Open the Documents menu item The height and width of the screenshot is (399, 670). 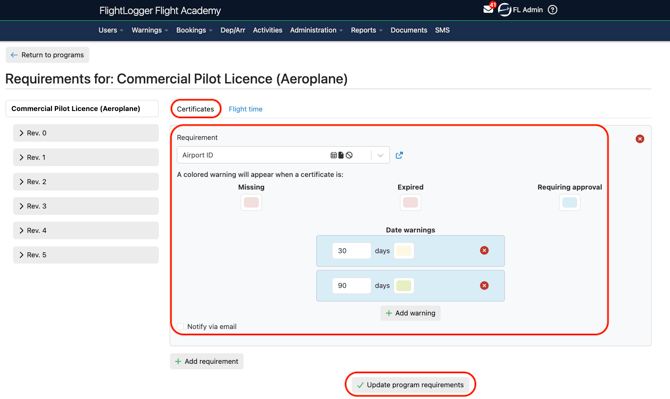click(409, 30)
